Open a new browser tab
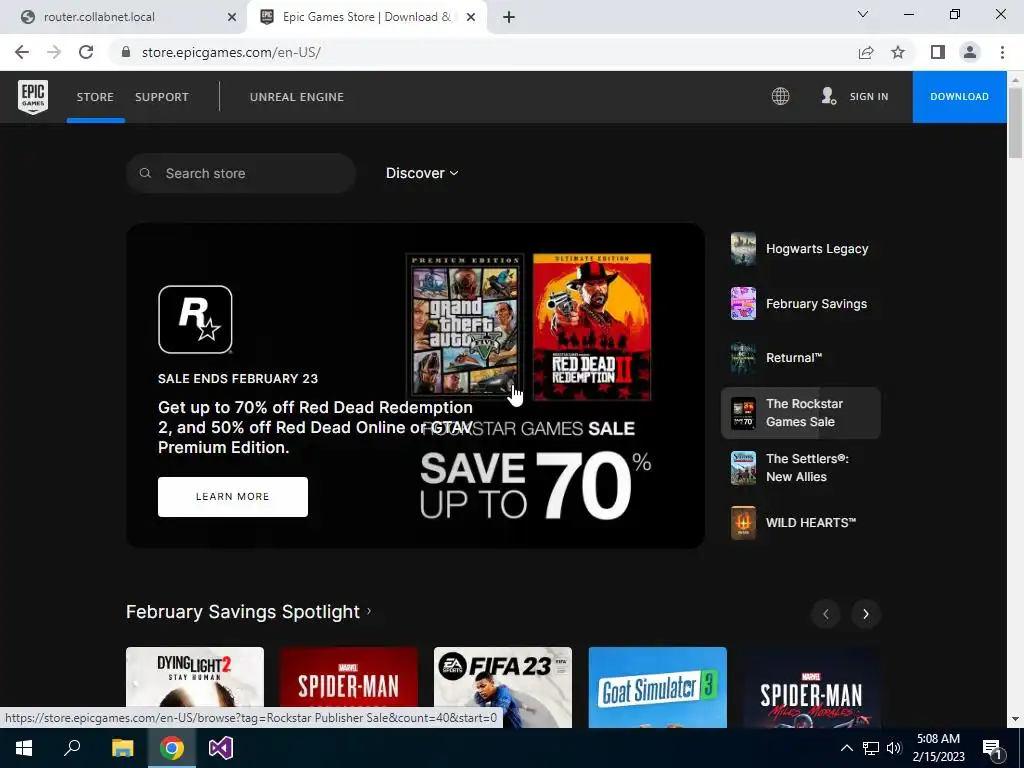 click(509, 17)
